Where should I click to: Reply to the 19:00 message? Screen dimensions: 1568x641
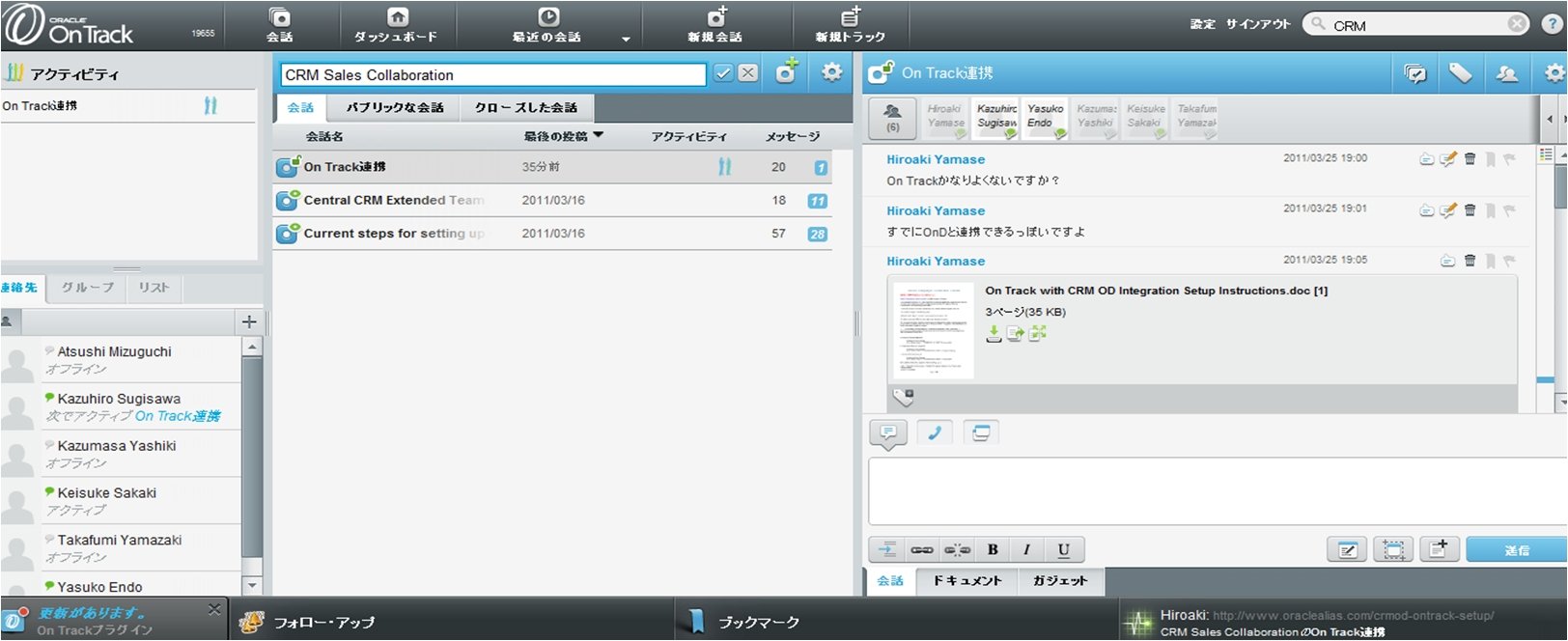click(1426, 159)
